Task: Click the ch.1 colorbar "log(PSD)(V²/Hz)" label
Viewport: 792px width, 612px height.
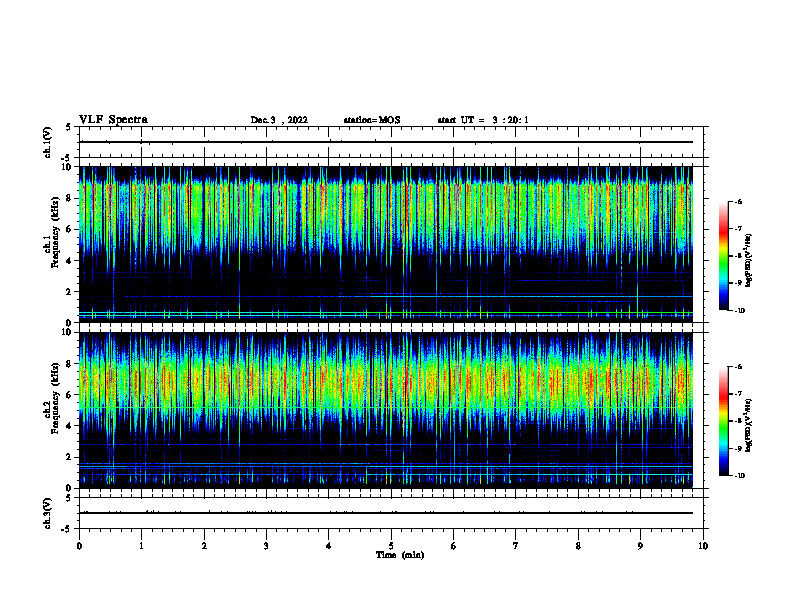Action: pos(749,260)
